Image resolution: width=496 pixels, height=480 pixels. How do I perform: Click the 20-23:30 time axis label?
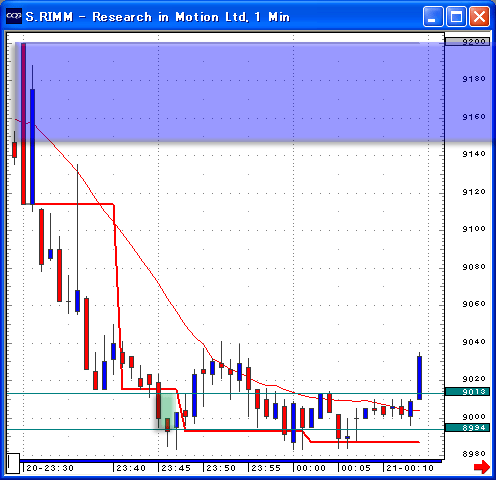point(50,468)
